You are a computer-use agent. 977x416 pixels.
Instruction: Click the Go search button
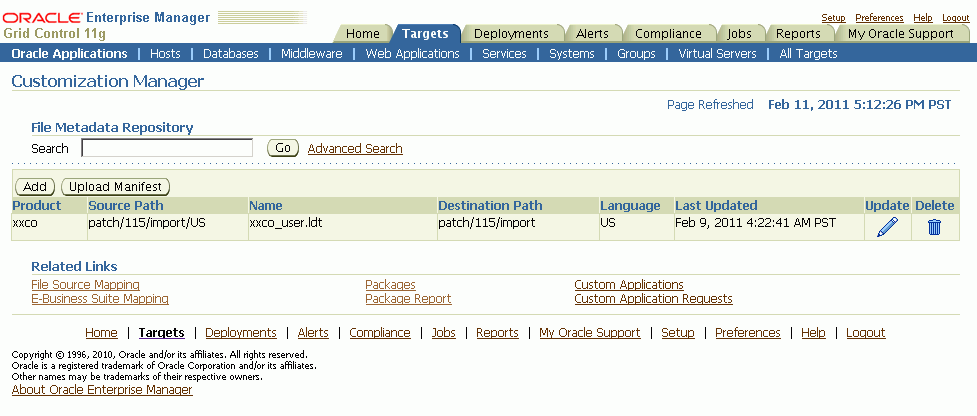283,148
